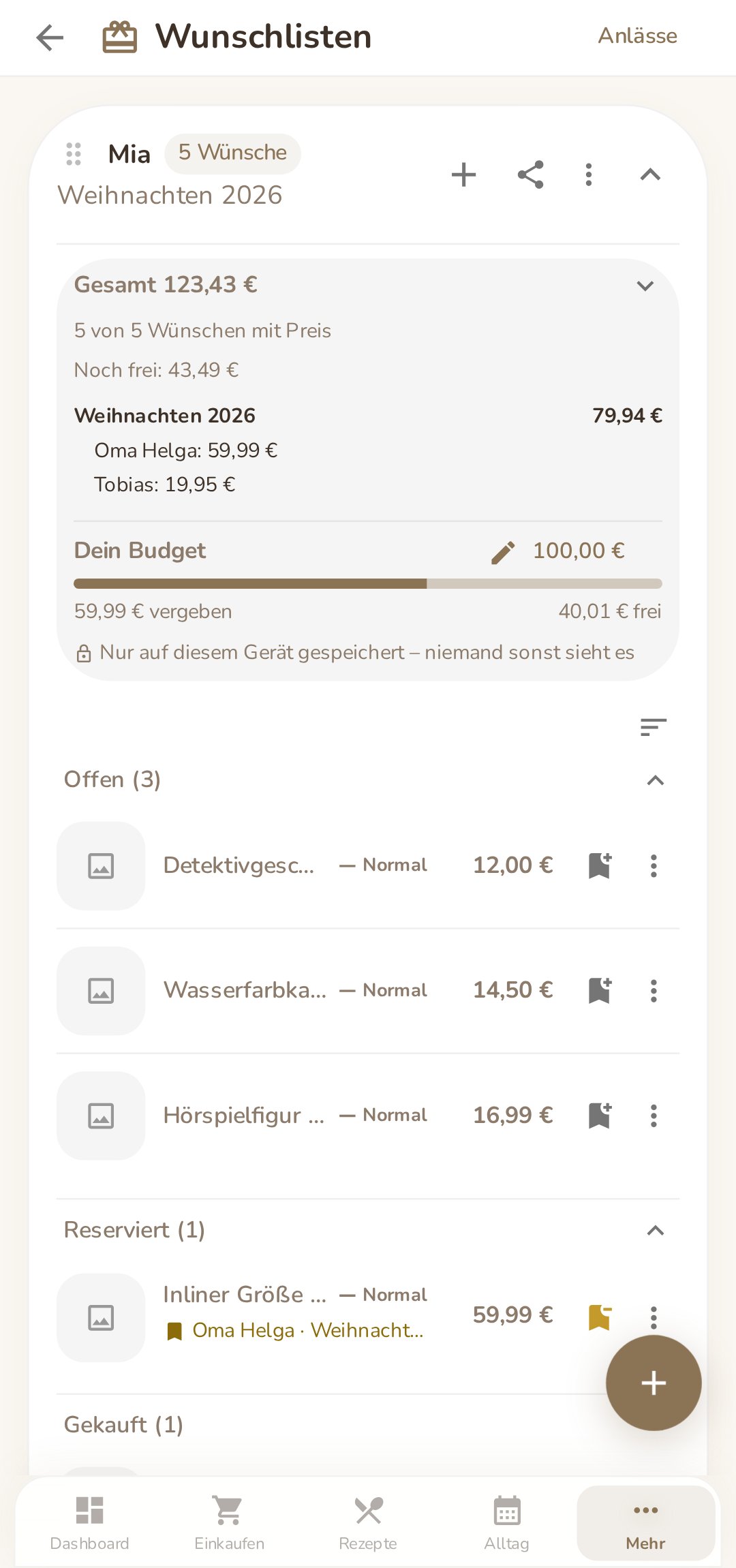Collapse Mia's wishlist card
This screenshot has width=736, height=1568.
coord(650,174)
